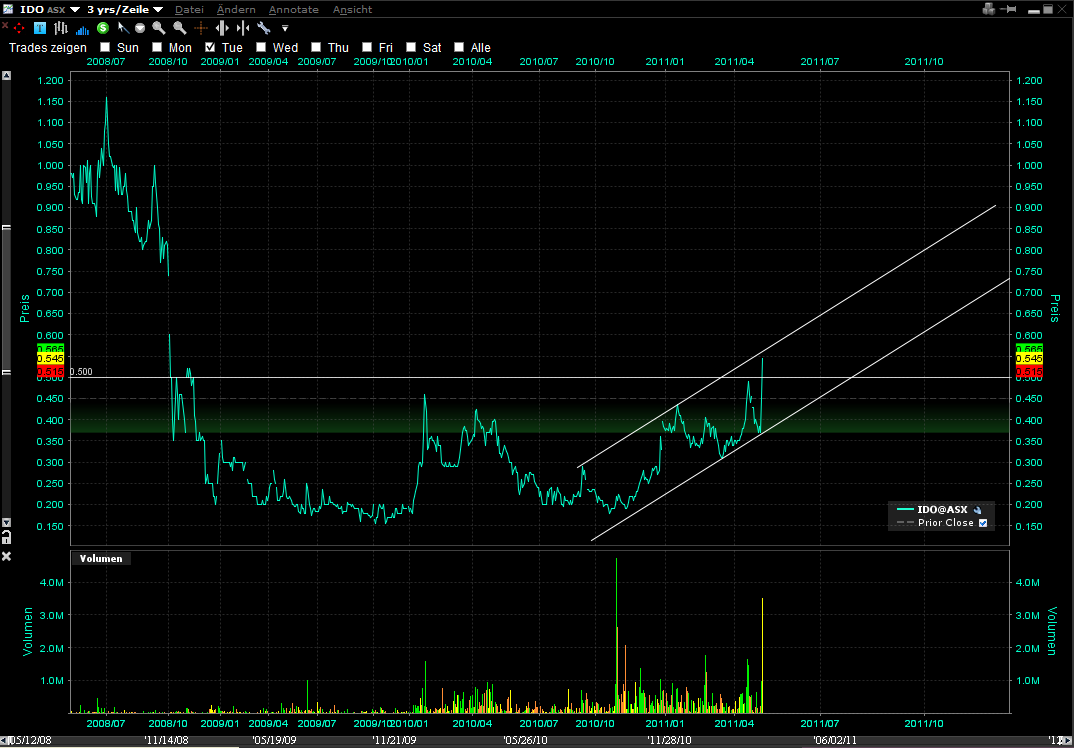Select the red crosshair target tool
Viewport: 1074px width, 748px height.
pos(18,28)
